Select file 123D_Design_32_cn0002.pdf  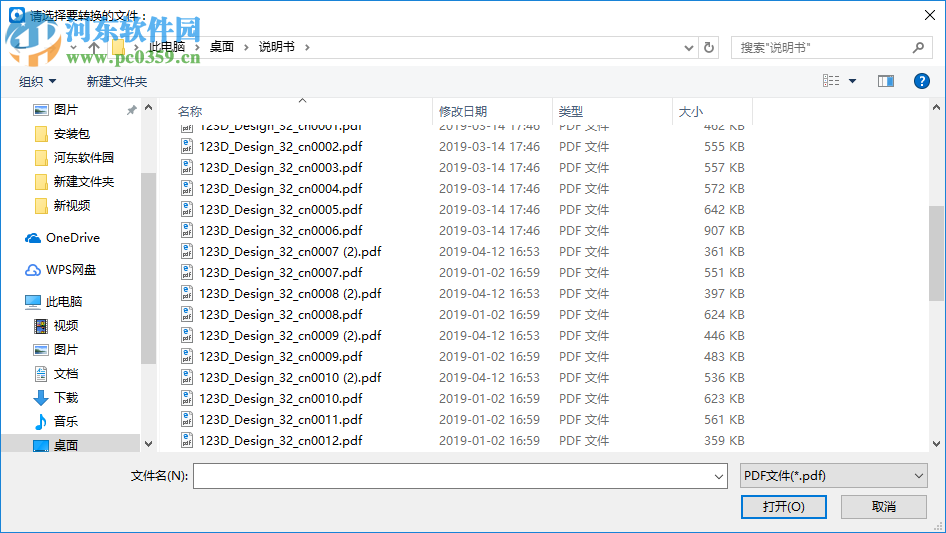[x=281, y=147]
